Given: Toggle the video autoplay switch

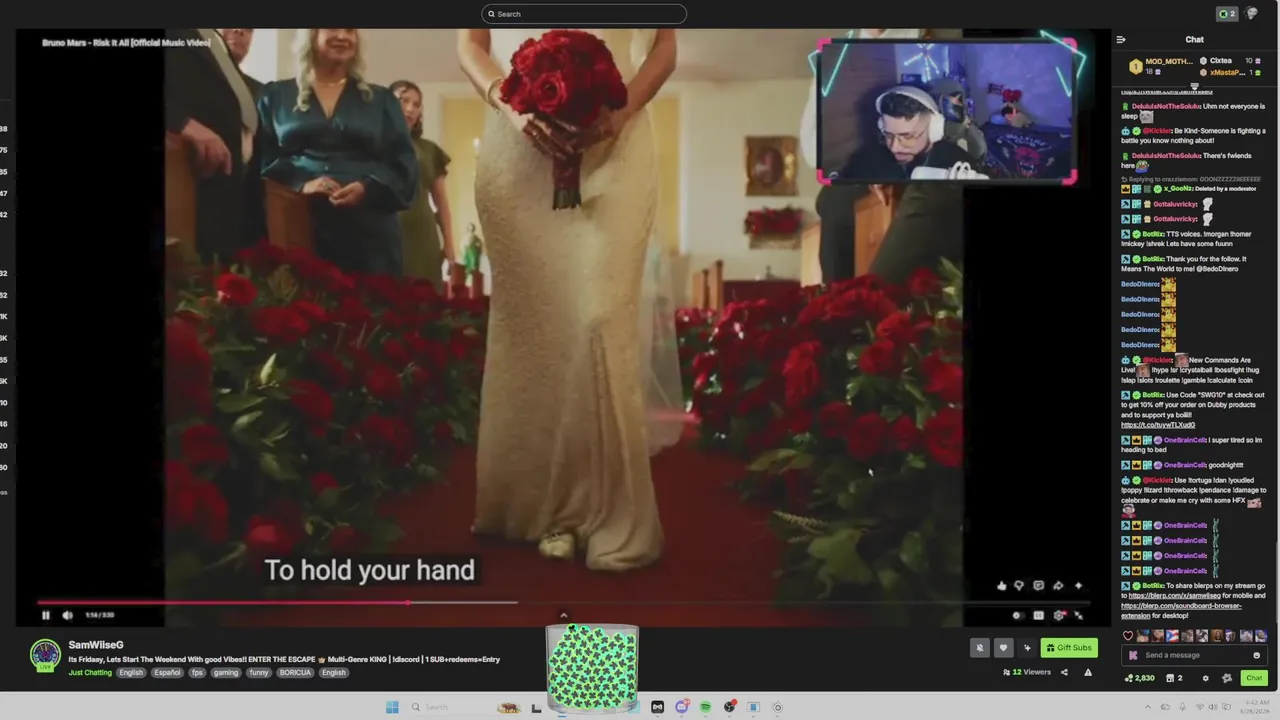Looking at the screenshot, I should [1017, 615].
